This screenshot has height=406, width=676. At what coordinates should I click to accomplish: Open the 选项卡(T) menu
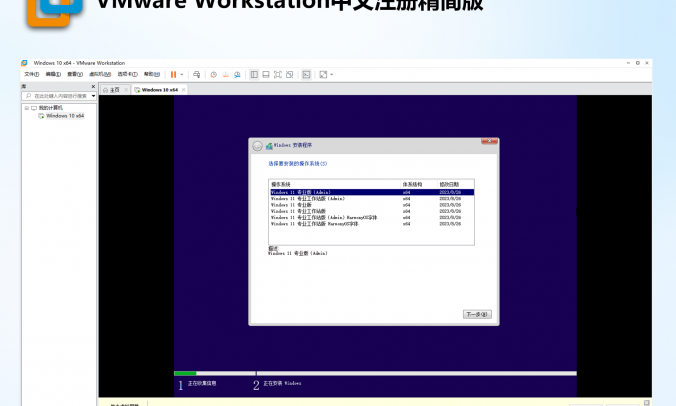(x=128, y=74)
